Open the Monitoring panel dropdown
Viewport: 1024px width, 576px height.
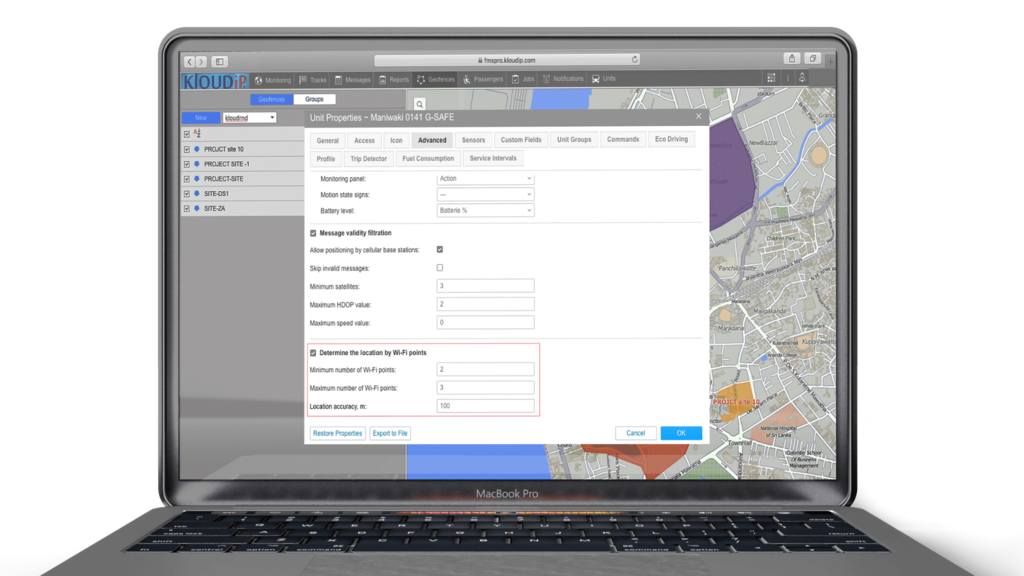[485, 179]
